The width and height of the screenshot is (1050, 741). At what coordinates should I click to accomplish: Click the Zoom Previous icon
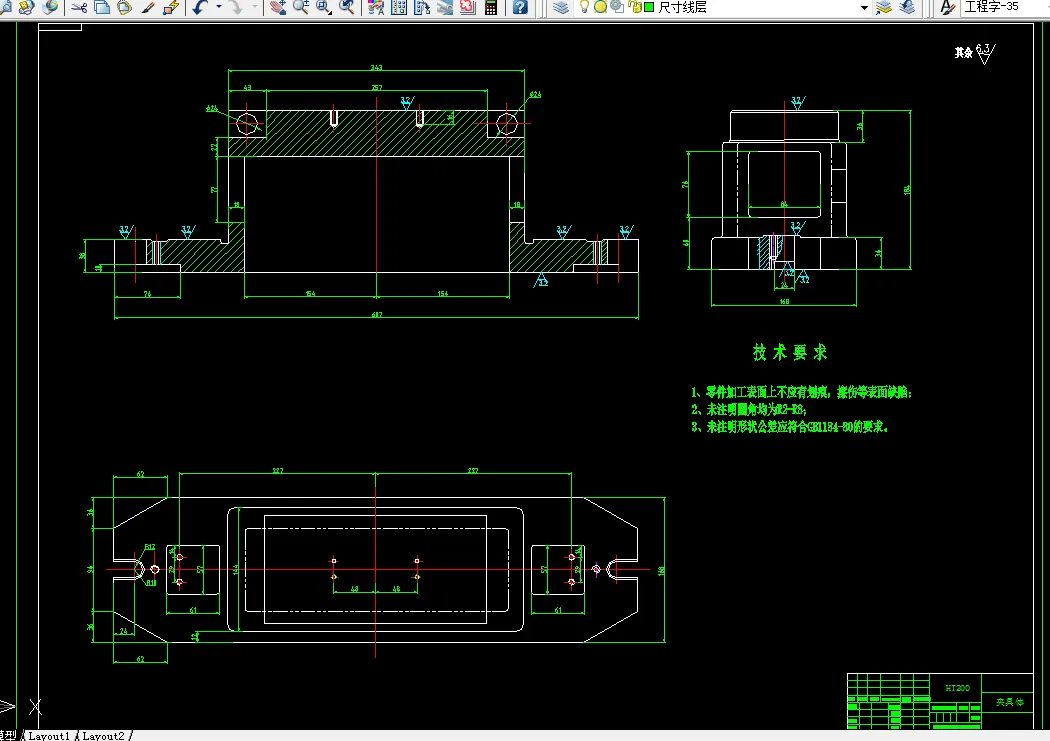(347, 7)
